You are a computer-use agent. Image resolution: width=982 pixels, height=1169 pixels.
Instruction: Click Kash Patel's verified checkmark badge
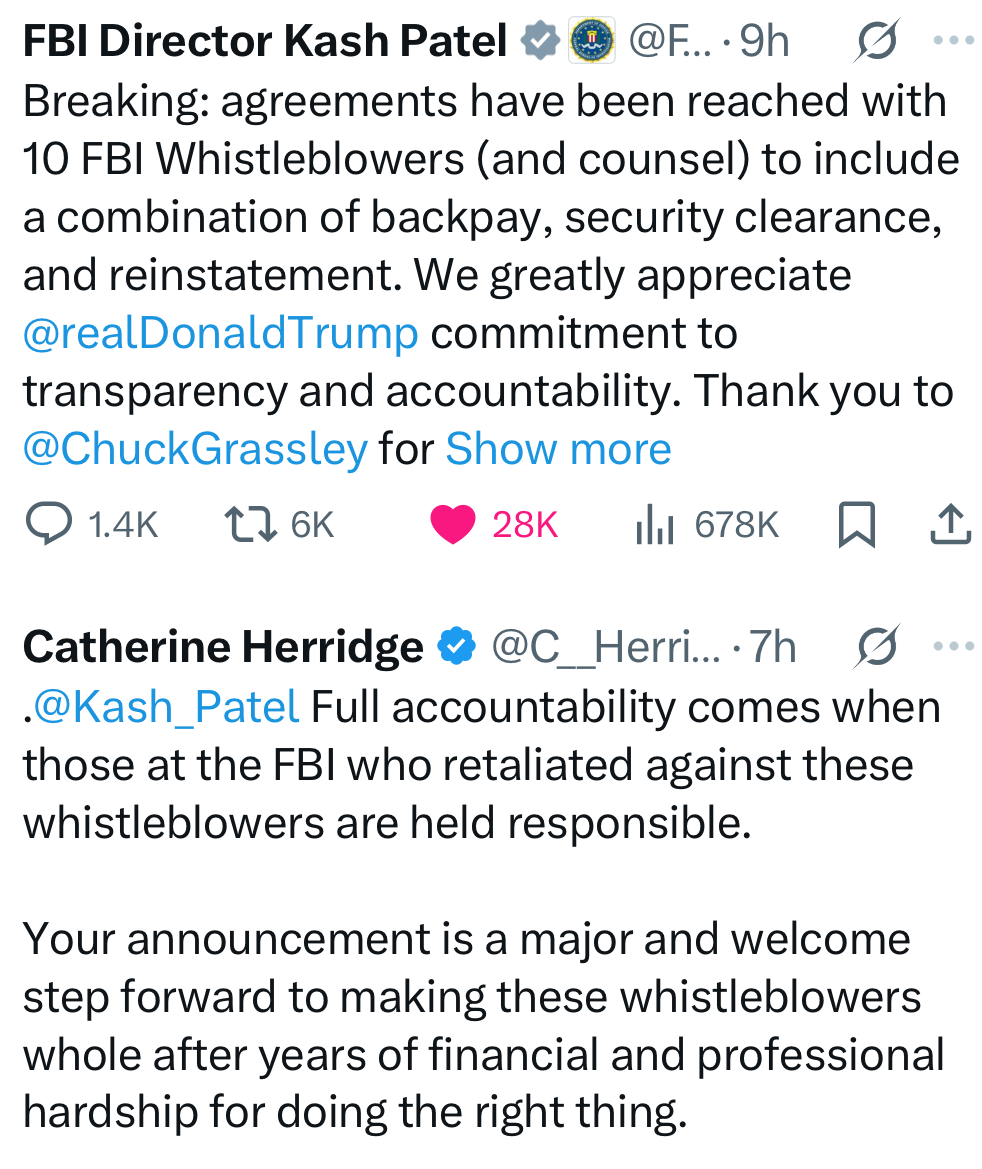(x=541, y=42)
